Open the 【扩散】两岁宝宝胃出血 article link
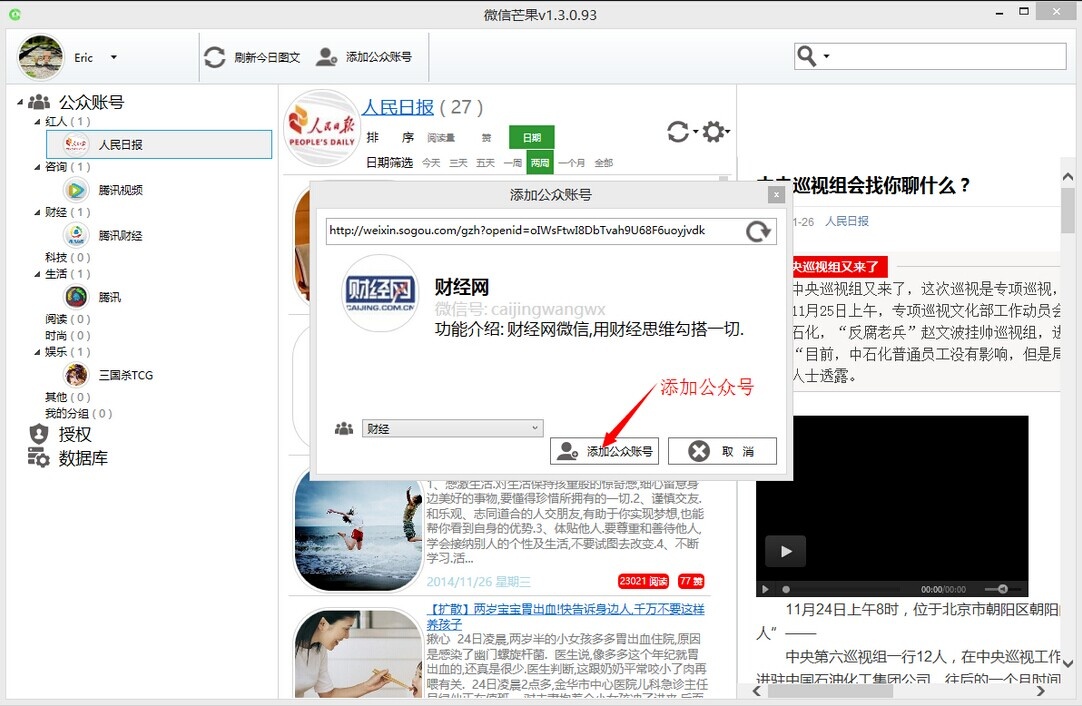1082x706 pixels. tap(565, 616)
